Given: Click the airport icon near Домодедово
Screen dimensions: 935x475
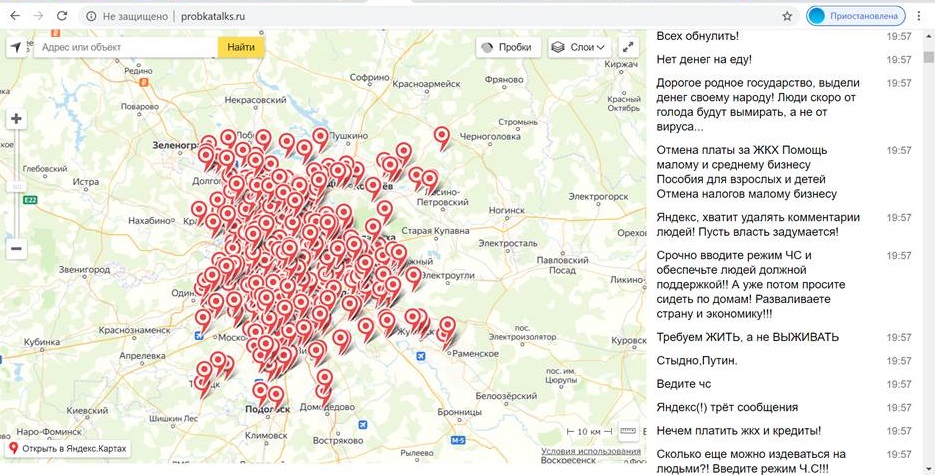Looking at the screenshot, I should [x=362, y=425].
